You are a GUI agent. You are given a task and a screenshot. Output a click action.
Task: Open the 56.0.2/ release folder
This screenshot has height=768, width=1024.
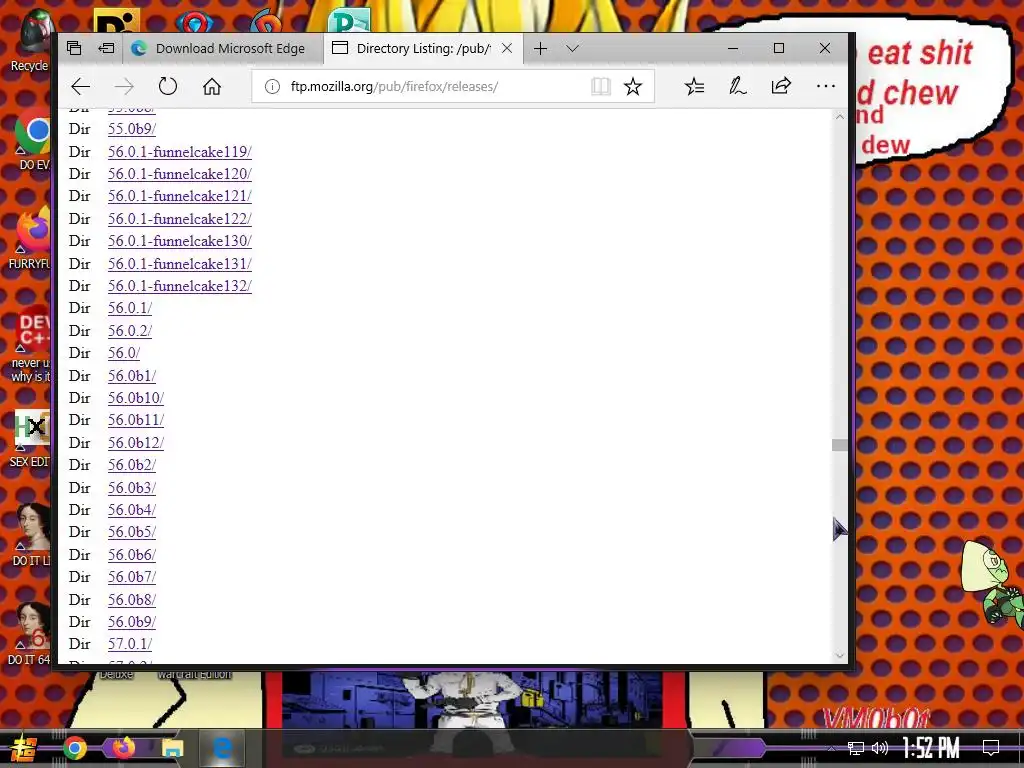(x=130, y=330)
